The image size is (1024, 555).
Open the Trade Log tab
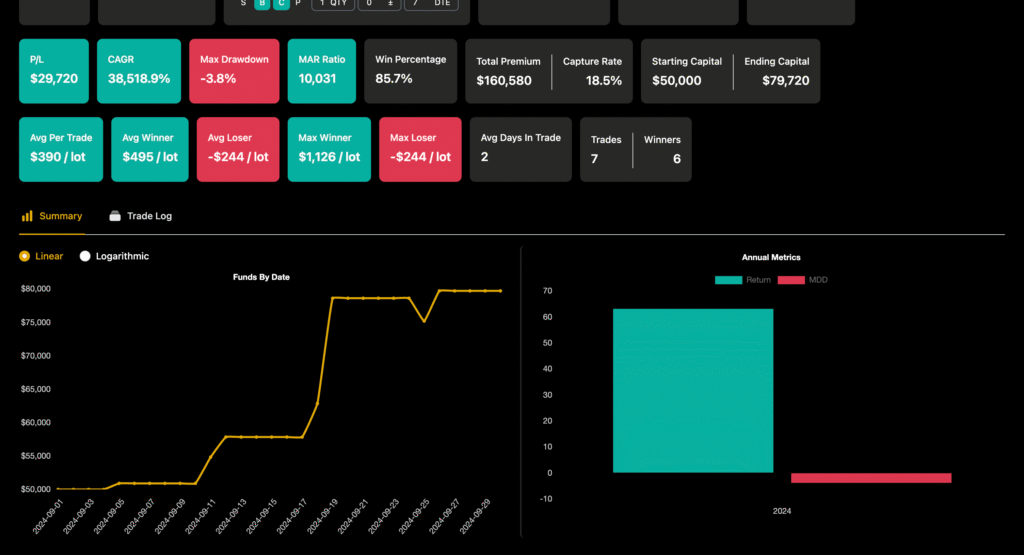point(148,216)
